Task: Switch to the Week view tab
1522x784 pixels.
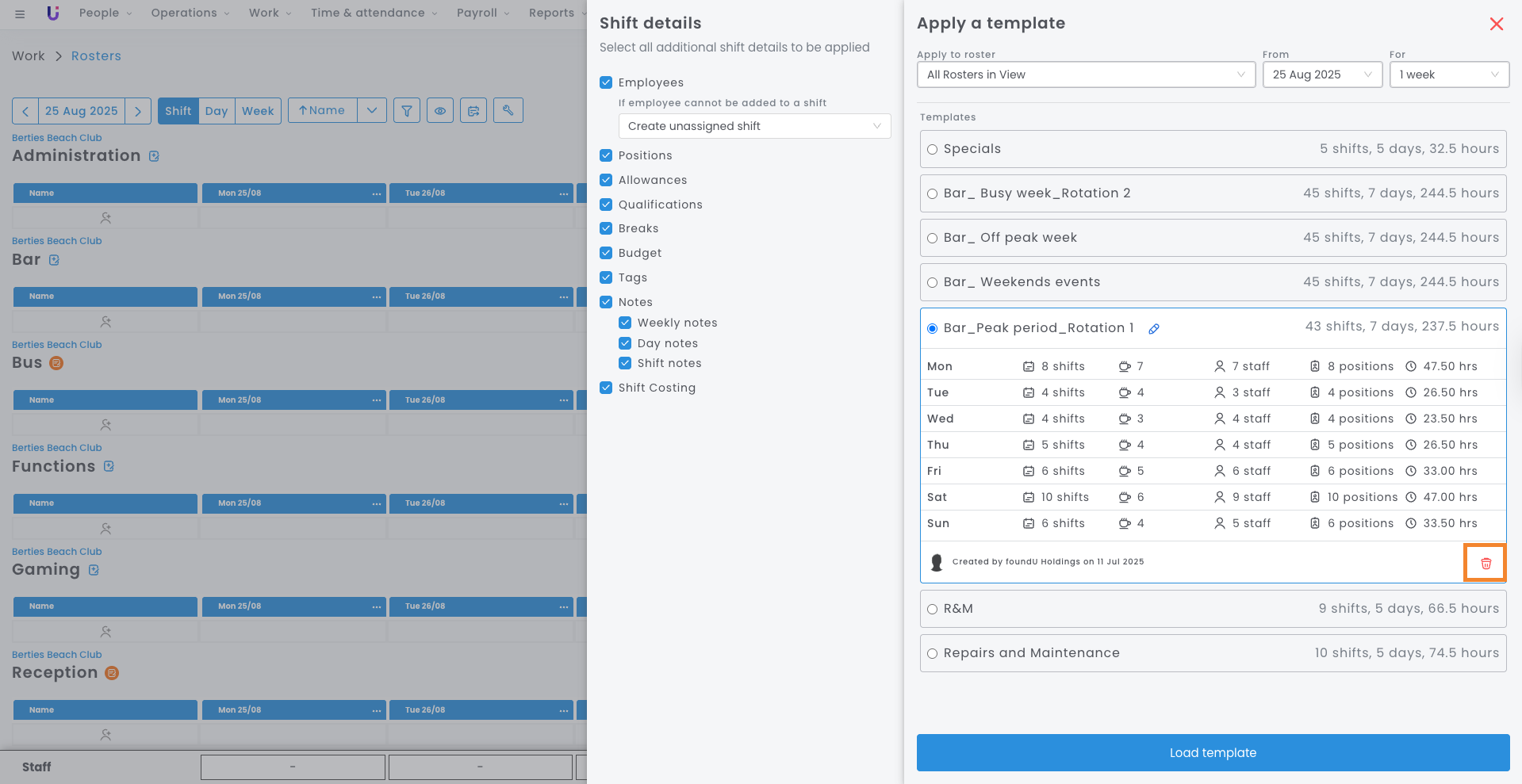Action: pos(258,111)
